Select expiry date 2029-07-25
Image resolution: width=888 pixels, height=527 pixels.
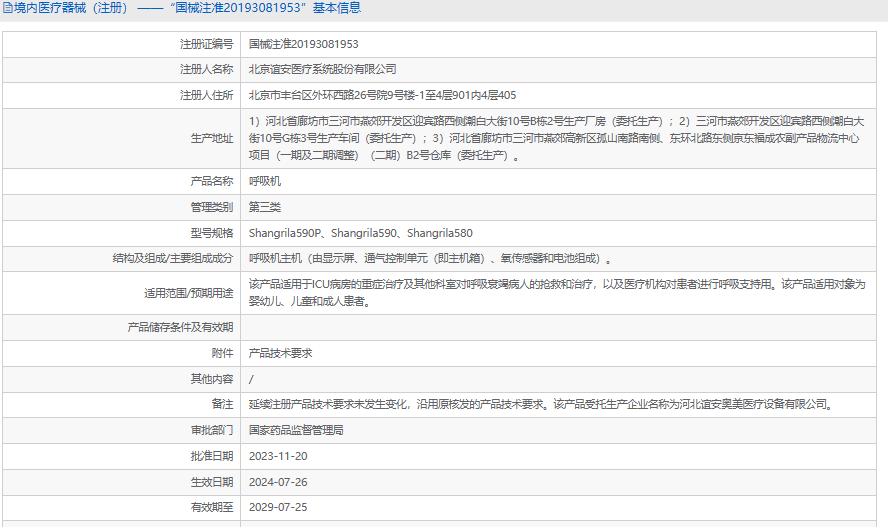(x=278, y=507)
